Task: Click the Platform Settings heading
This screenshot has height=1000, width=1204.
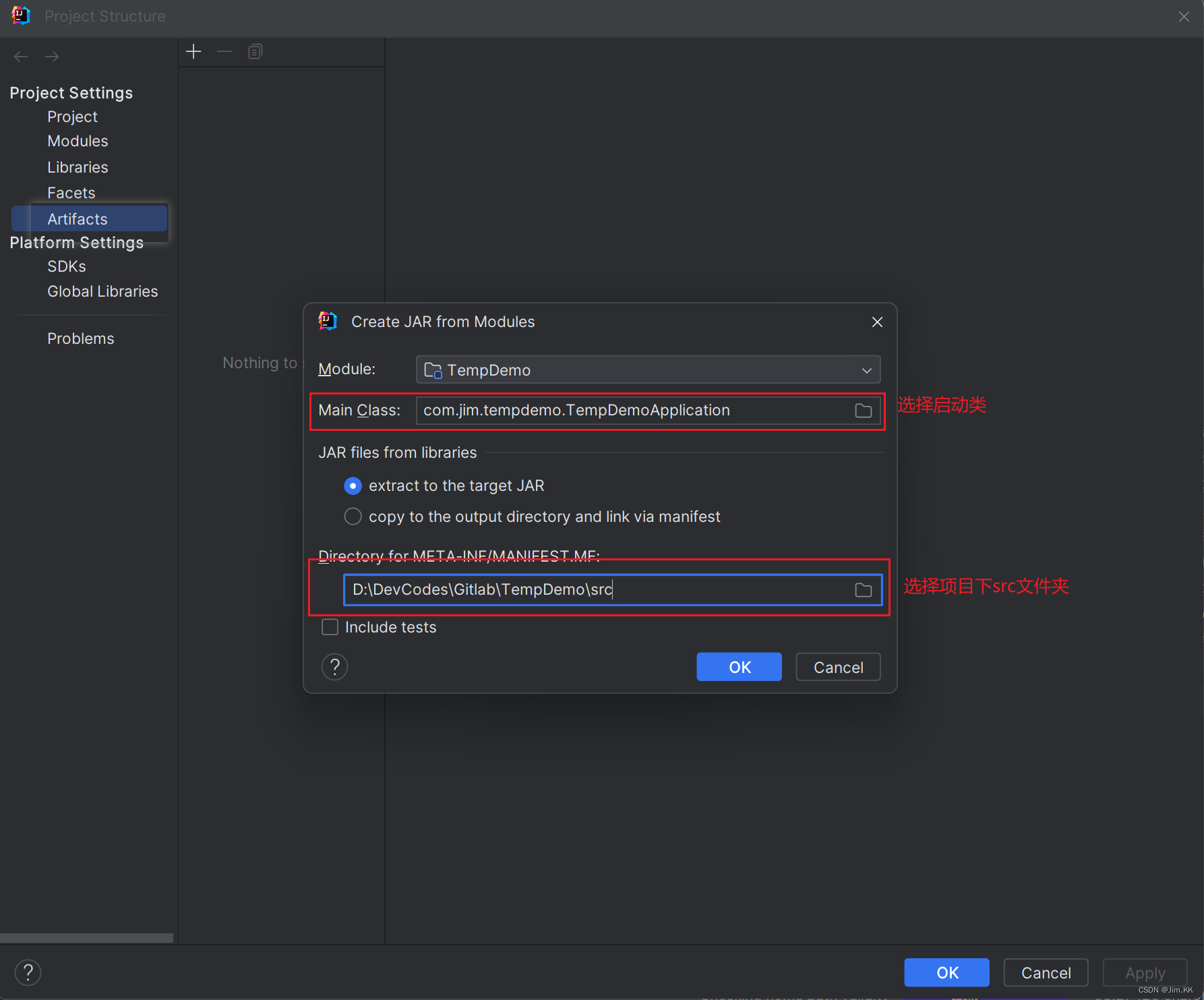Action: [76, 243]
